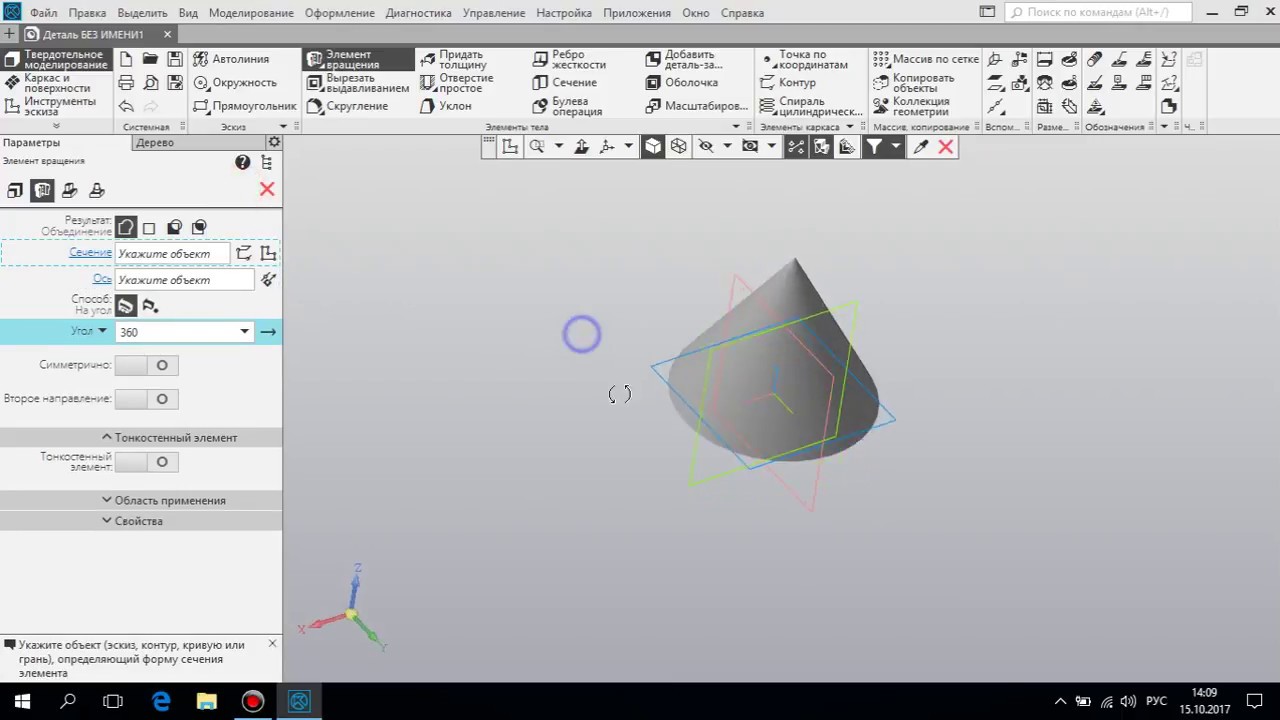Image resolution: width=1280 pixels, height=720 pixels.
Task: Open the Диагностика menu
Action: point(418,13)
